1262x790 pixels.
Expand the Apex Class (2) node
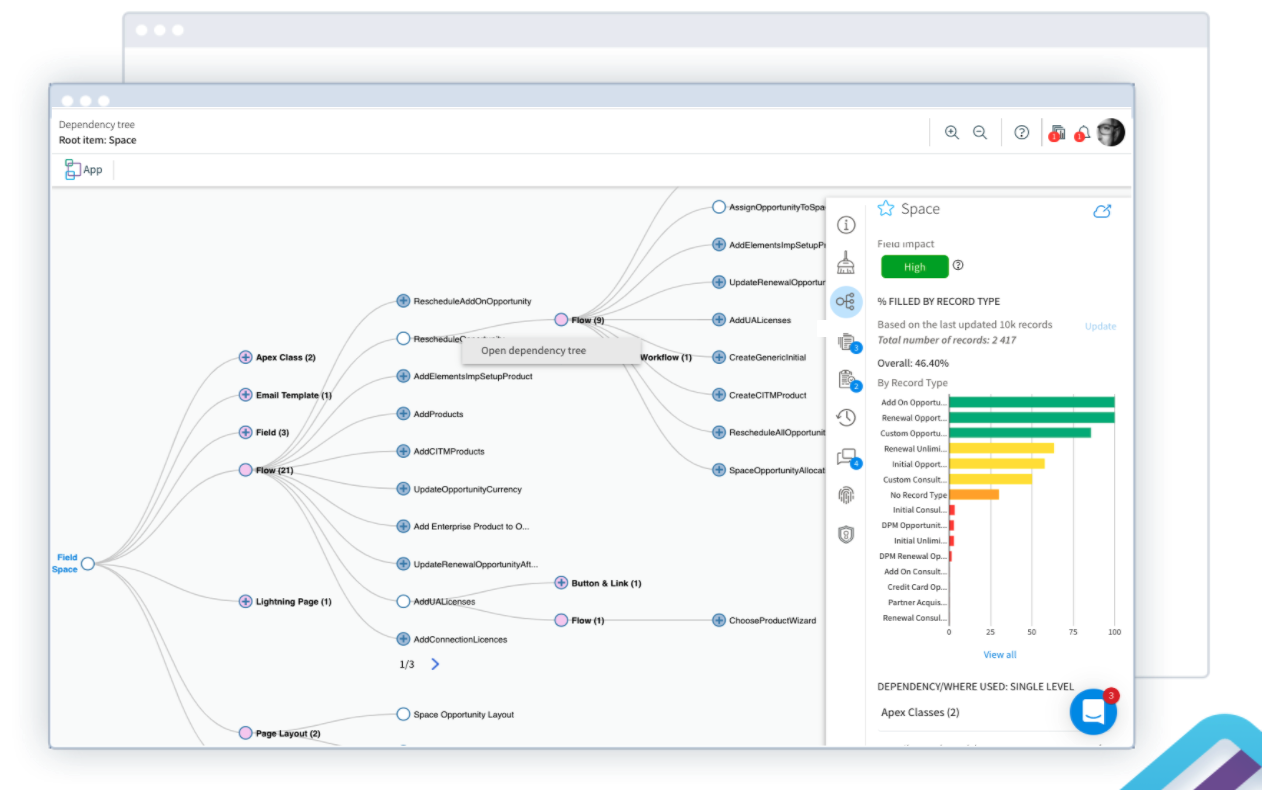point(246,357)
